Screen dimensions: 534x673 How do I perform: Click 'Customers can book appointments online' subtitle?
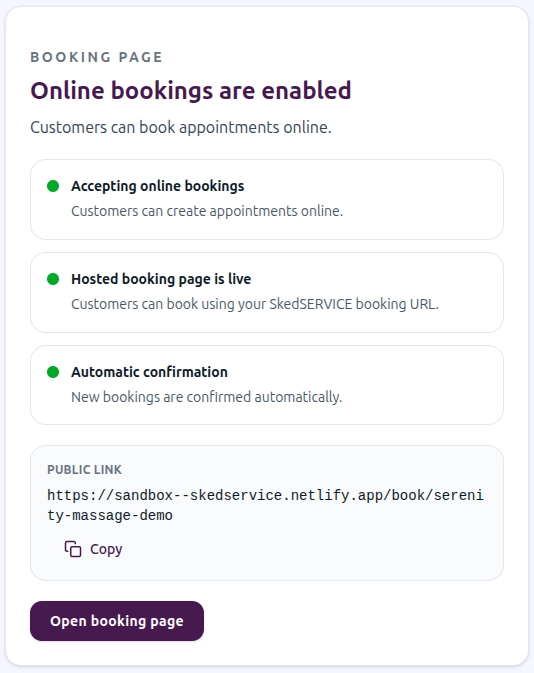[x=181, y=127]
